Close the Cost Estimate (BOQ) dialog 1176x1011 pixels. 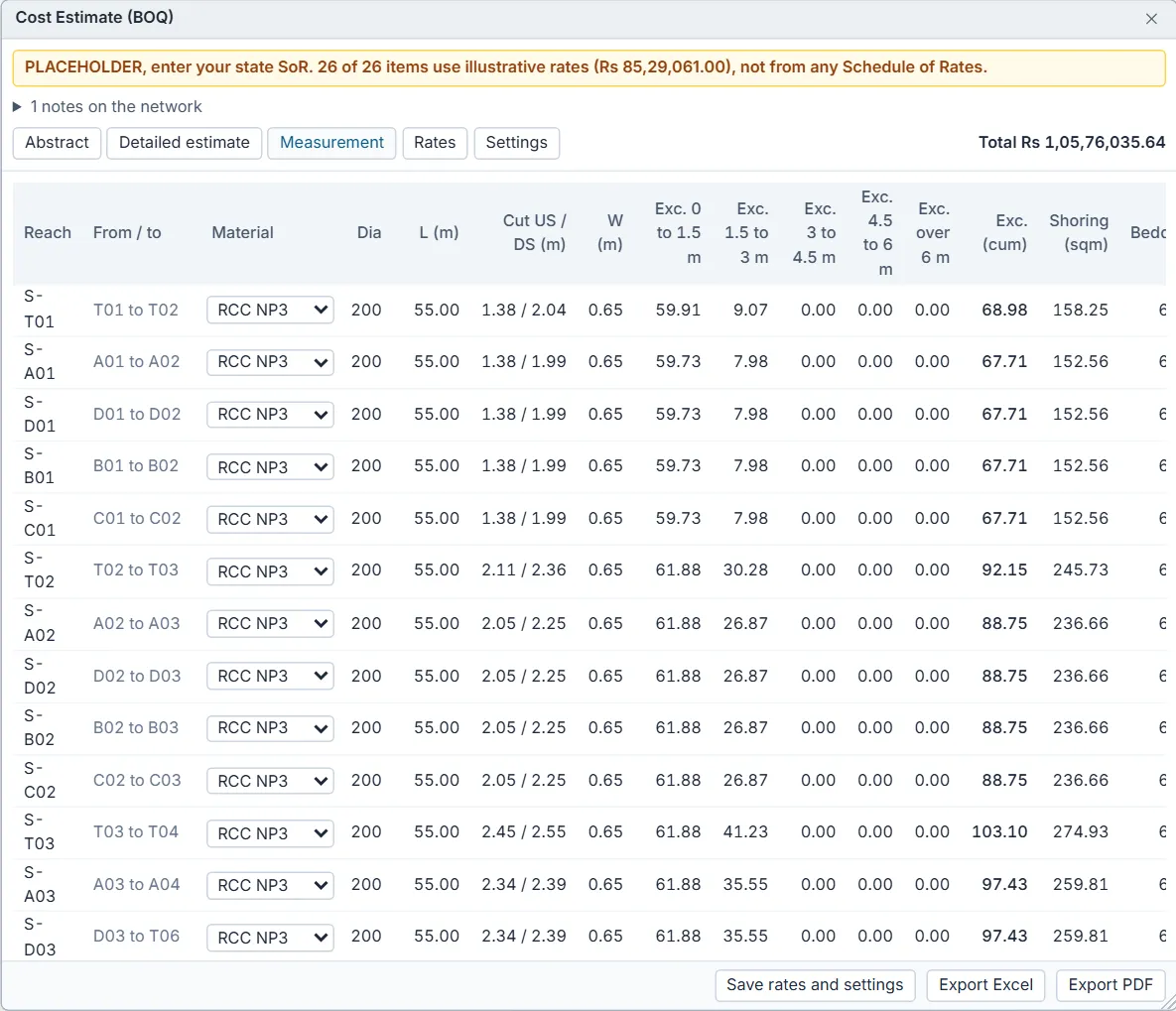tap(1151, 19)
